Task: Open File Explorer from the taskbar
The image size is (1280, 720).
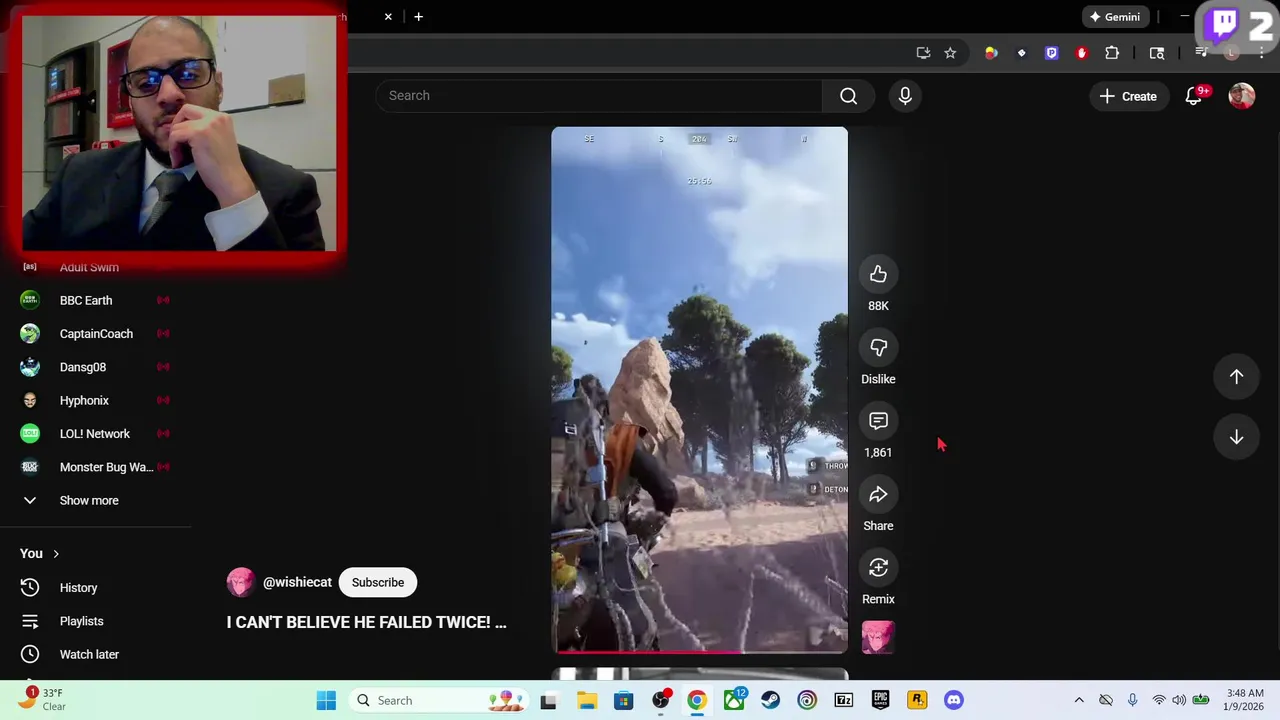Action: tap(586, 701)
